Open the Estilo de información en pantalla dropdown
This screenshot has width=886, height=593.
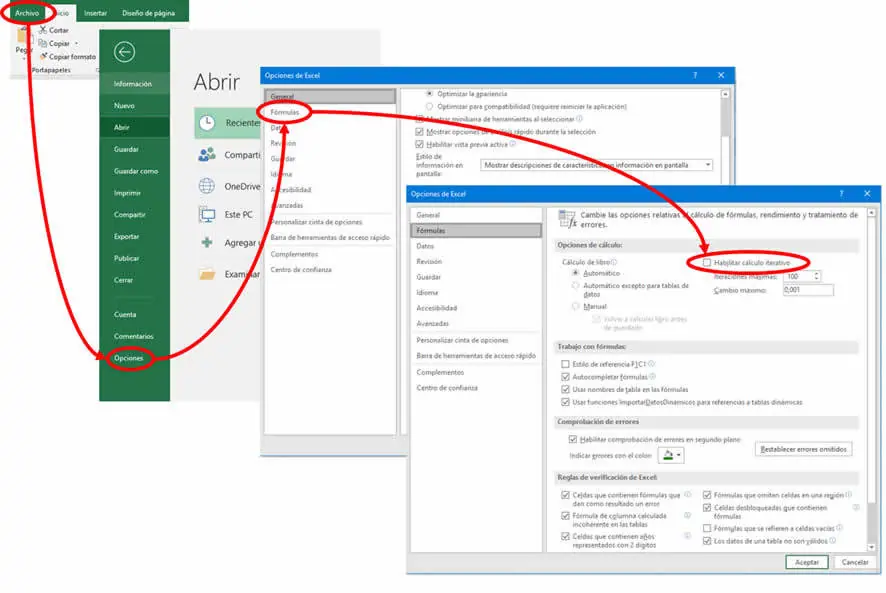[x=707, y=165]
